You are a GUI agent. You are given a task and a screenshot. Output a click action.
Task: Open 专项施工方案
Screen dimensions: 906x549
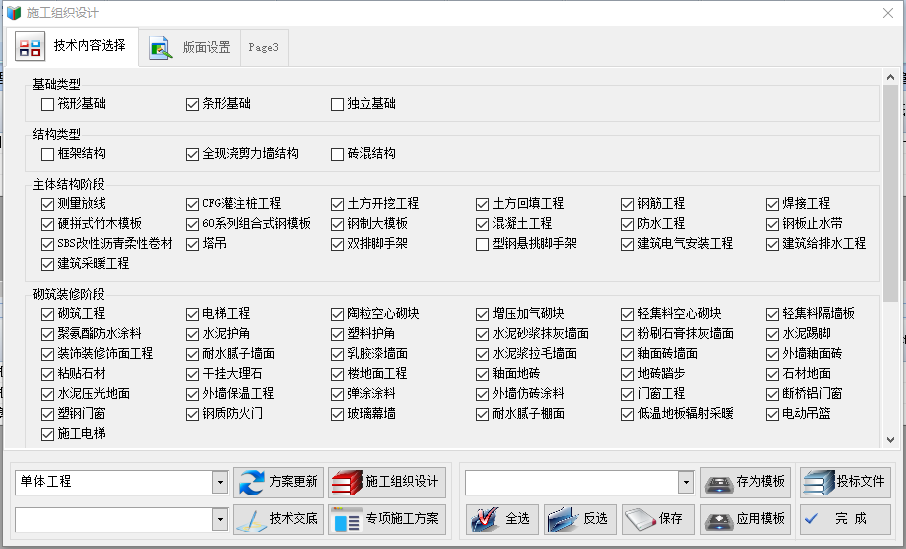click(387, 520)
